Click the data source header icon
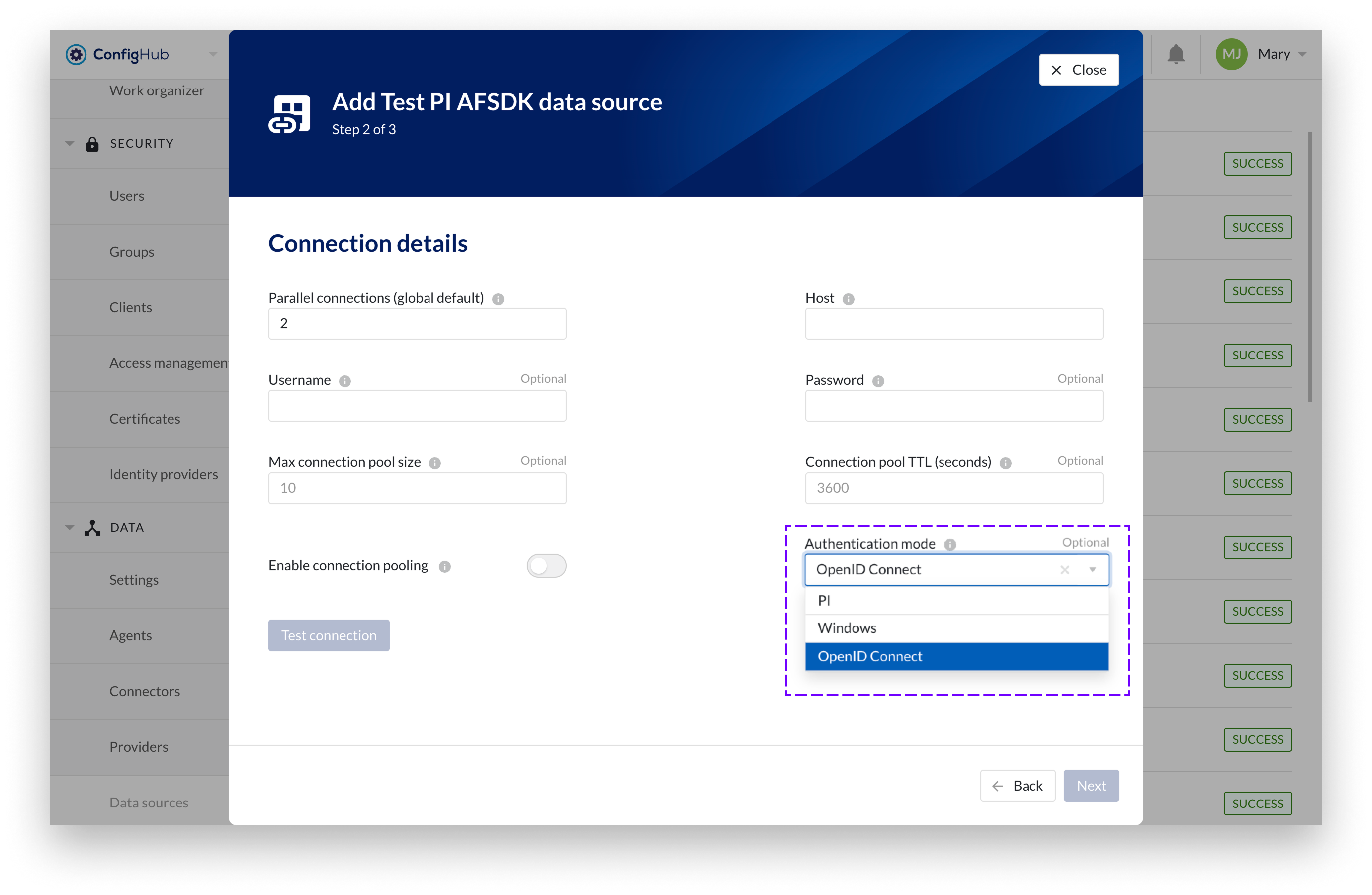 pos(289,114)
